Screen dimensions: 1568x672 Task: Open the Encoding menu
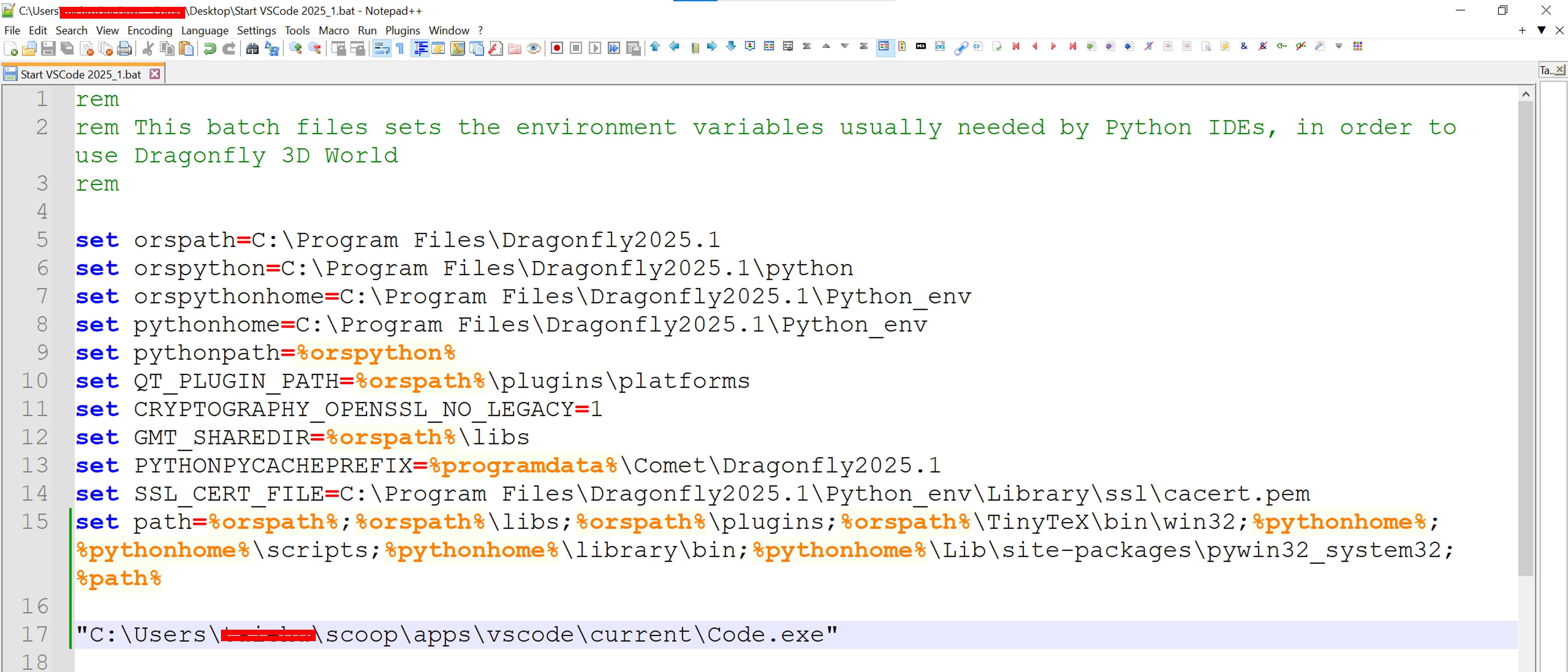[149, 30]
